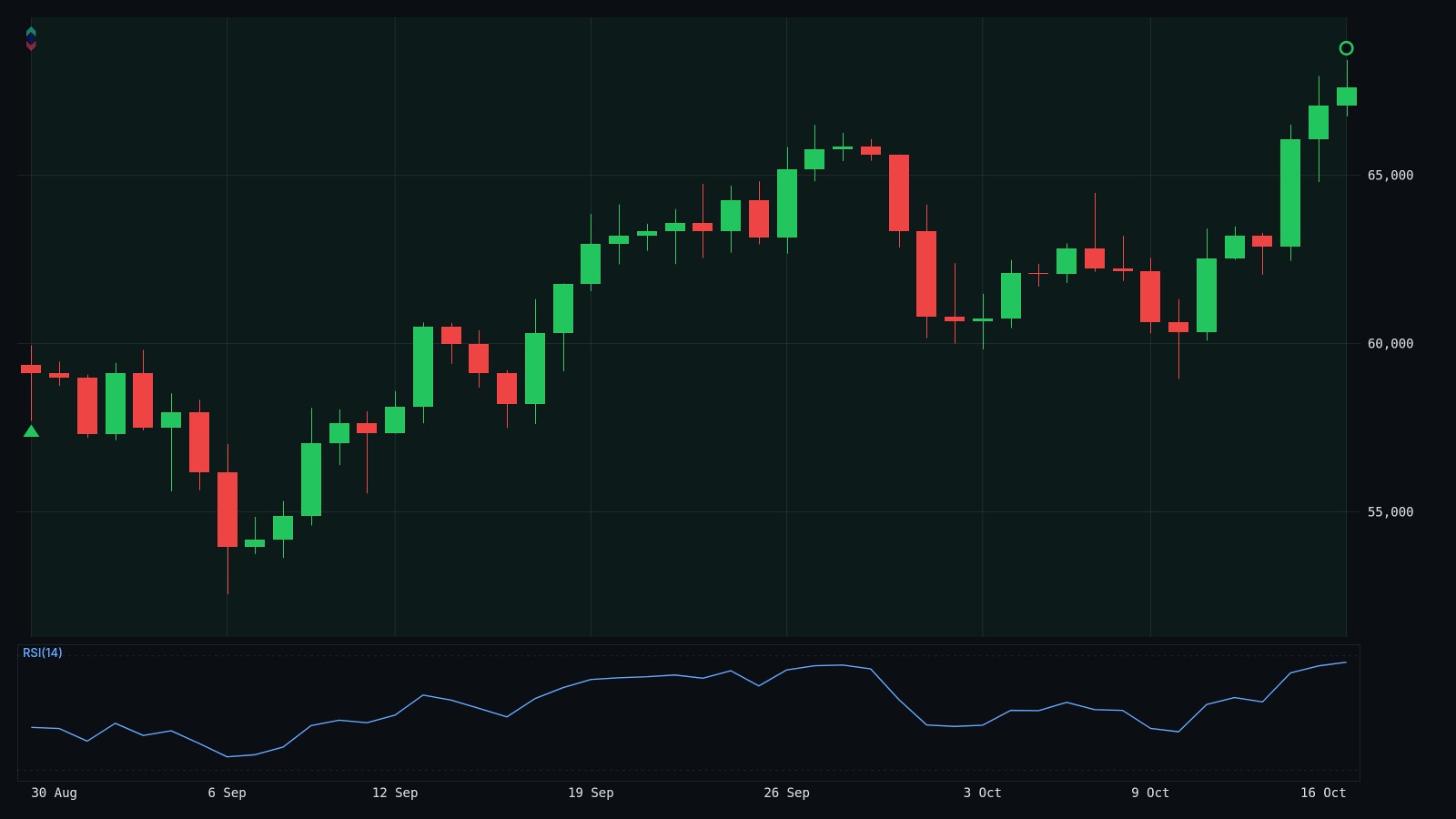Click the RSI(14) indicator label
Image resolution: width=1456 pixels, height=819 pixels.
point(43,652)
